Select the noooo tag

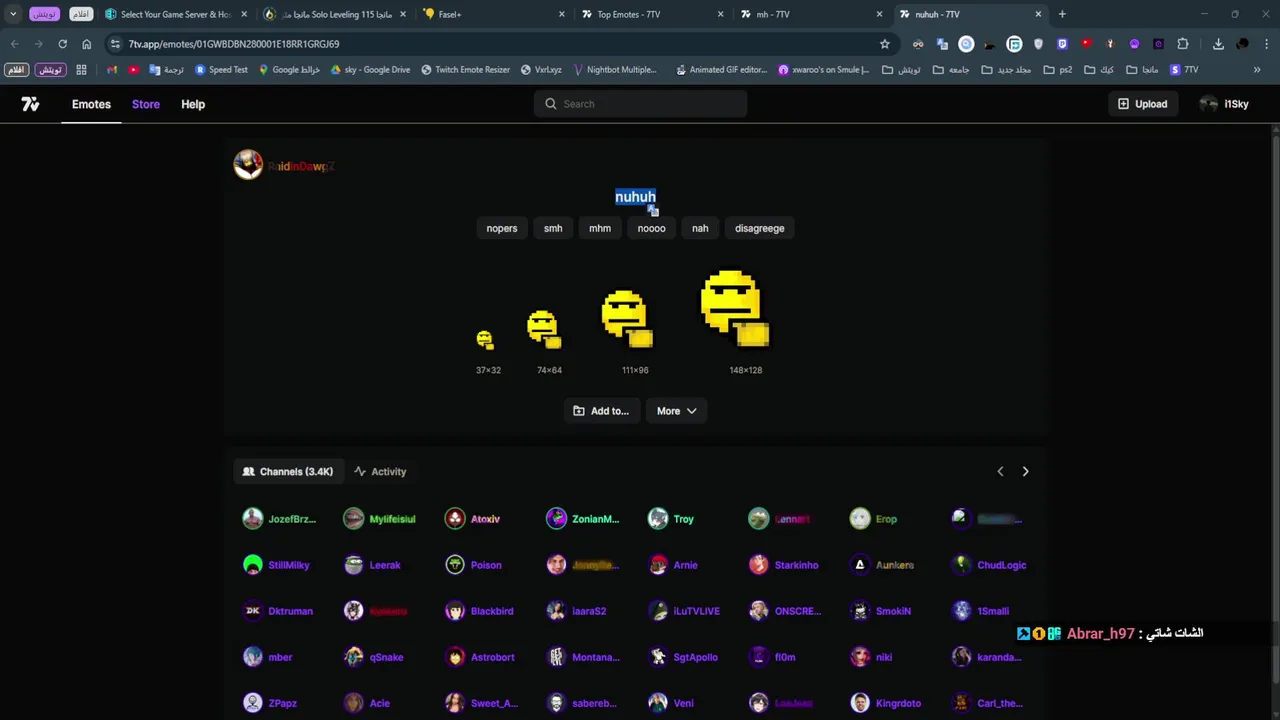click(651, 228)
